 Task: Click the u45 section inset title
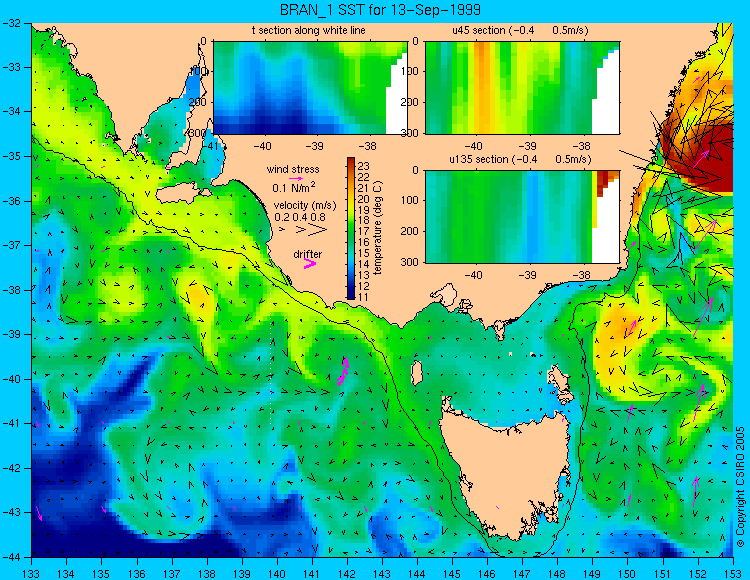[x=520, y=31]
